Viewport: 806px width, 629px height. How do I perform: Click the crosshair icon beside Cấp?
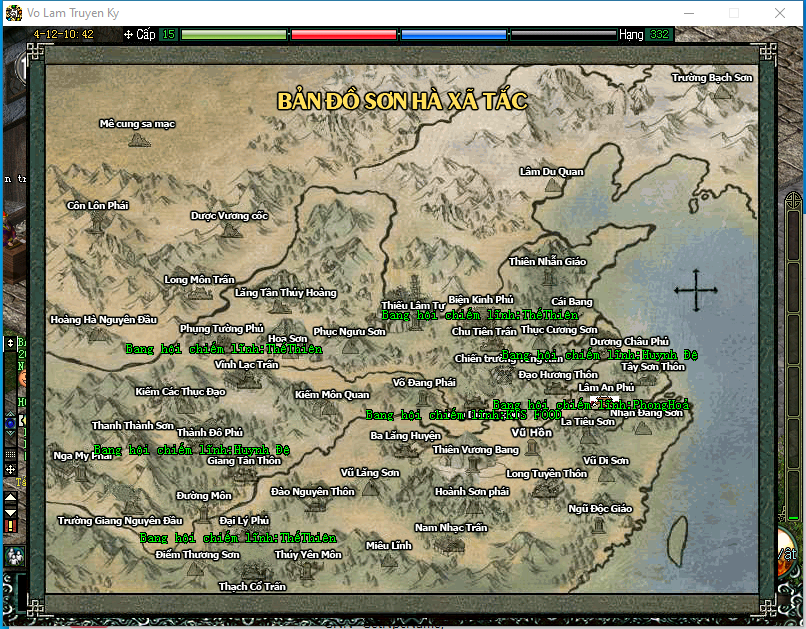pyautogui.click(x=129, y=34)
